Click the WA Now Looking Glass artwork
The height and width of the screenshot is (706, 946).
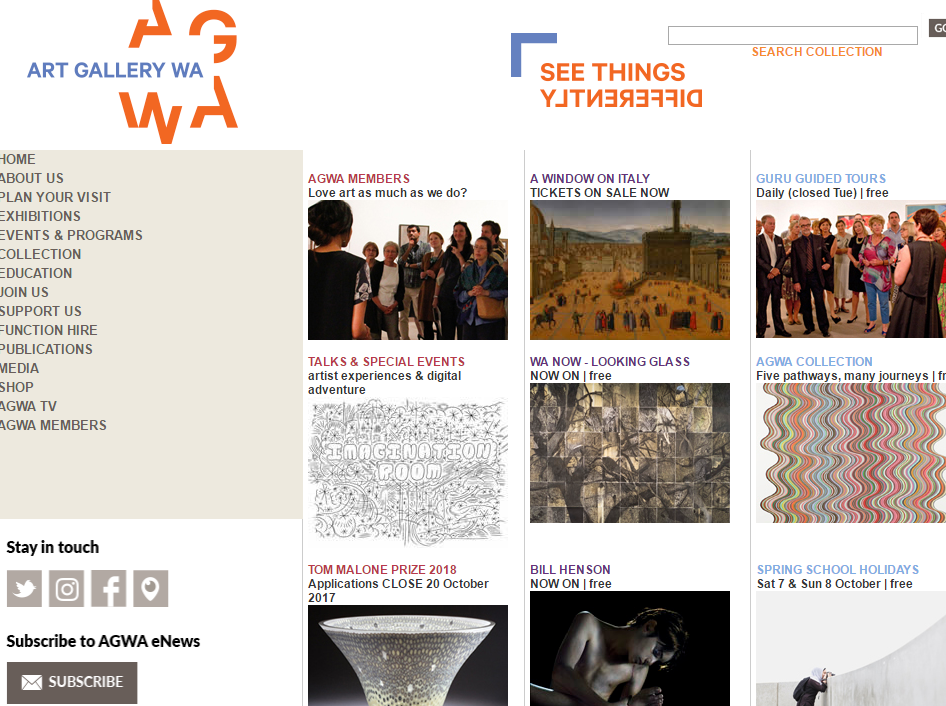click(x=630, y=453)
